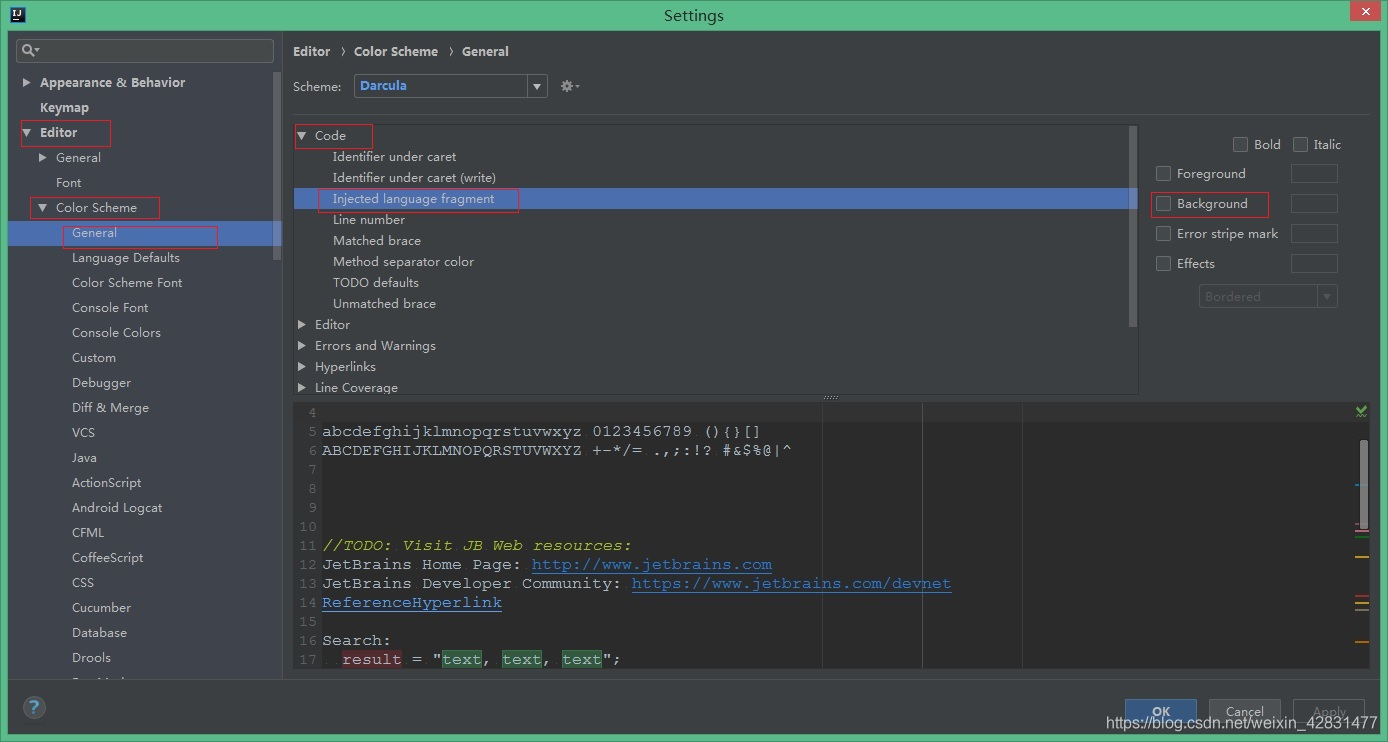Click the Cancel button
Viewport: 1388px width, 742px height.
(x=1245, y=711)
